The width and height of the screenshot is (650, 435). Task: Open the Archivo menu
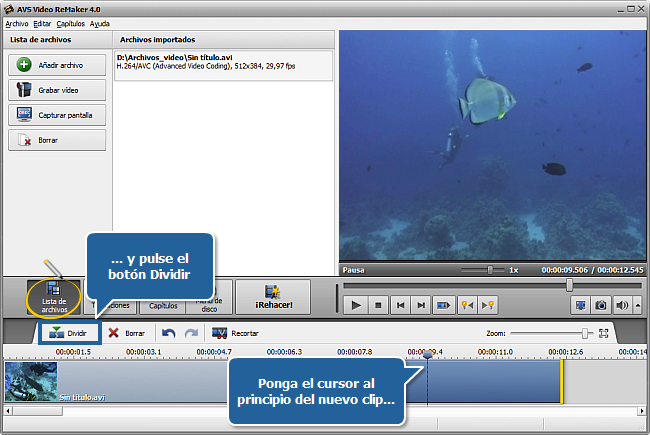(16, 22)
